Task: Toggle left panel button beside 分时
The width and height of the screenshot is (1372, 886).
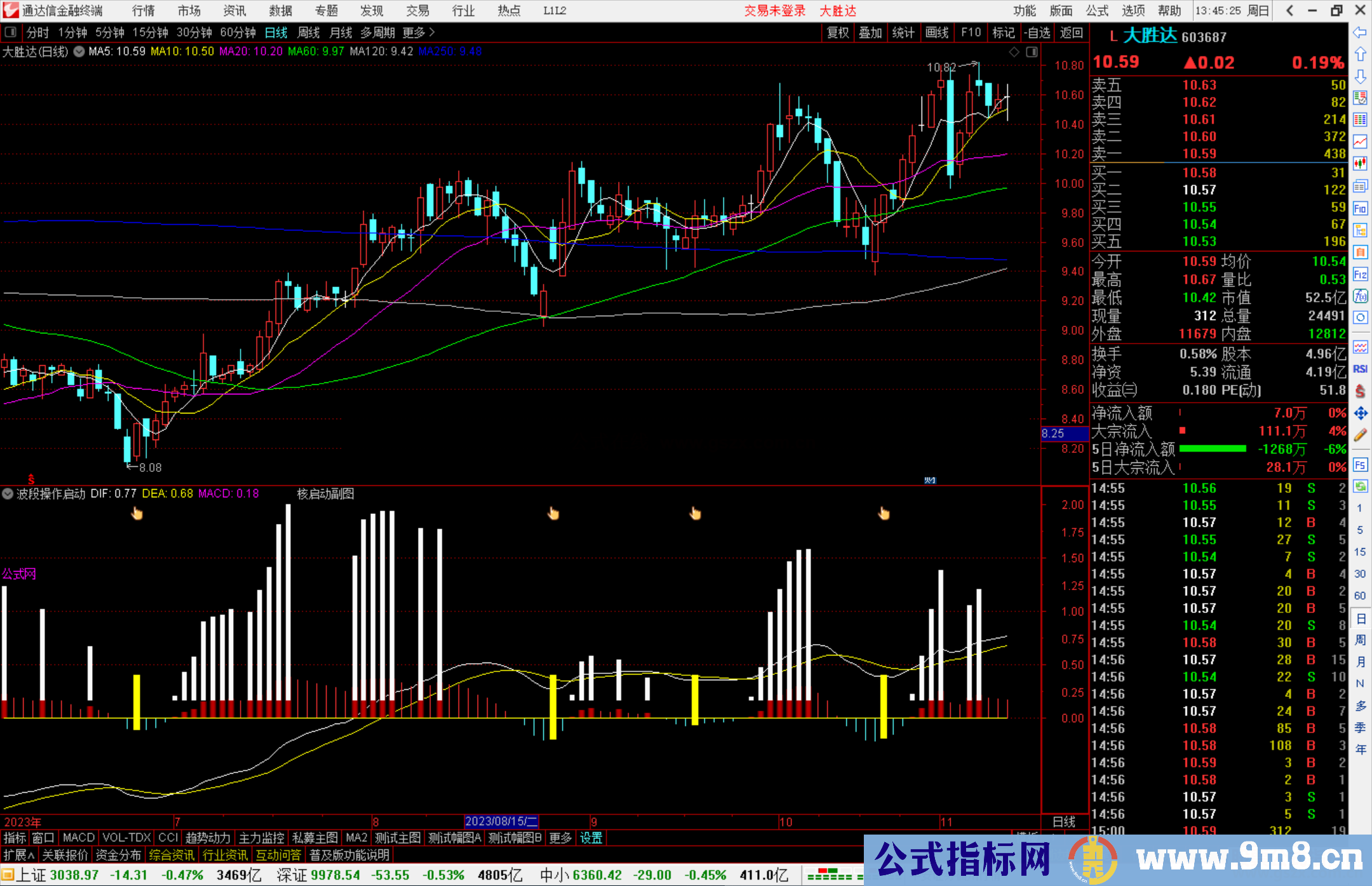Action: 11,32
